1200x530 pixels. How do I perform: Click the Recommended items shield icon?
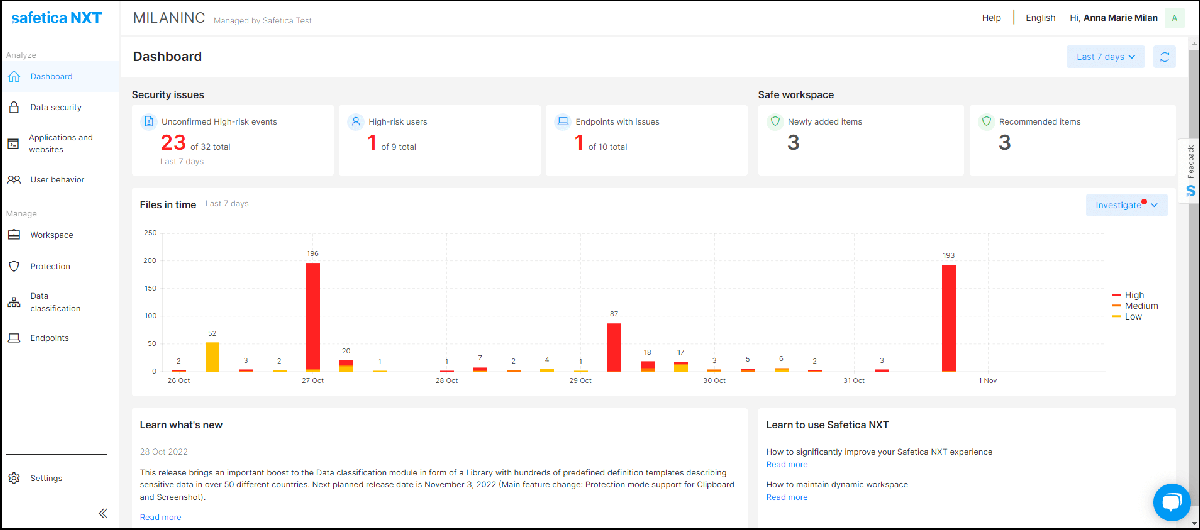[x=986, y=121]
